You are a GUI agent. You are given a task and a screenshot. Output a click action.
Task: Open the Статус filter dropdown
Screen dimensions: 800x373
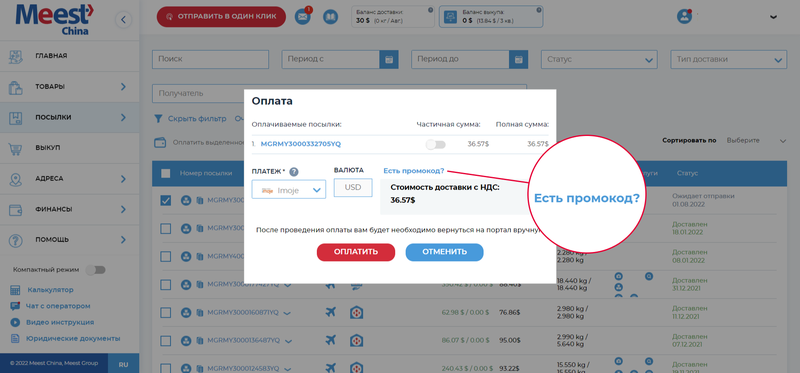pos(599,60)
